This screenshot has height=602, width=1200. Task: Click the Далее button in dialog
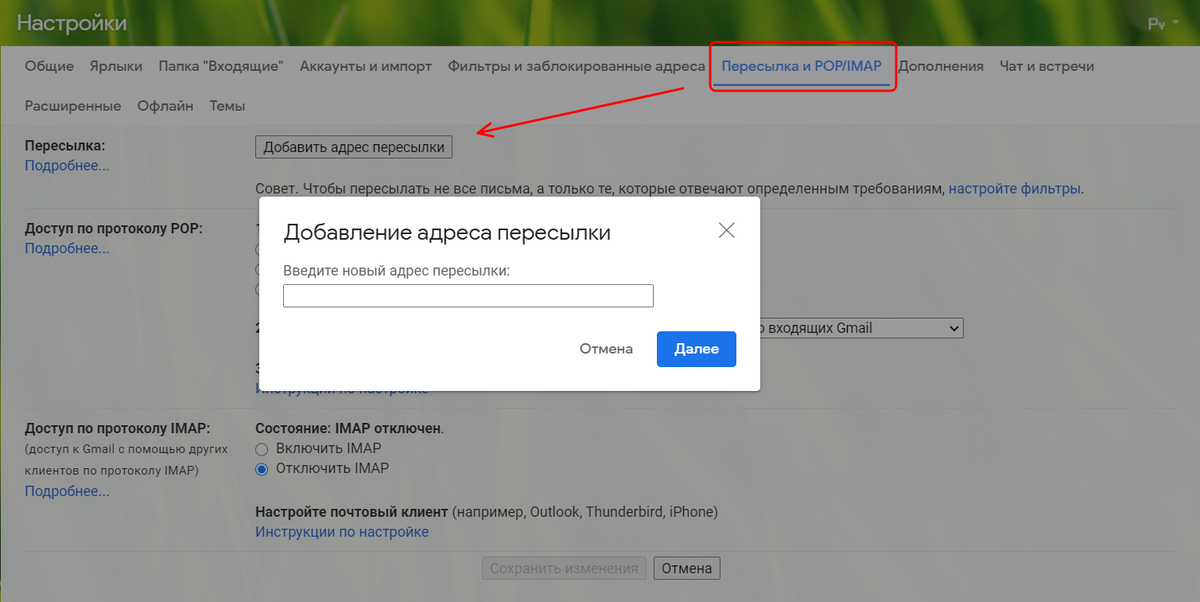click(x=696, y=349)
